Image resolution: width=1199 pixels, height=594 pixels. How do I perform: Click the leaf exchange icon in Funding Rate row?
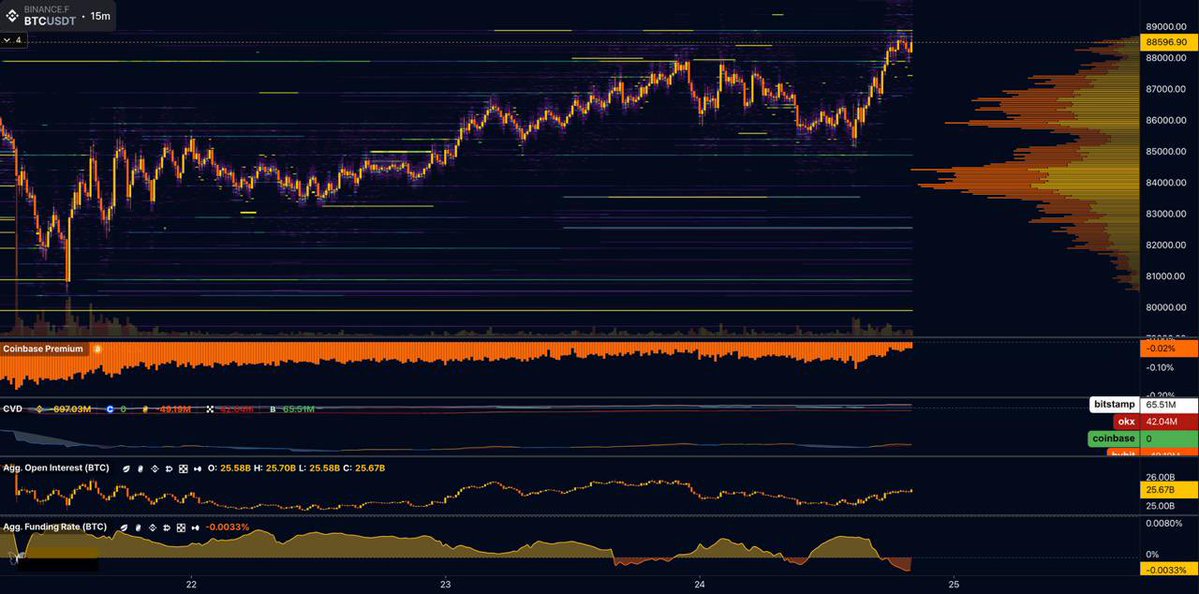124,527
